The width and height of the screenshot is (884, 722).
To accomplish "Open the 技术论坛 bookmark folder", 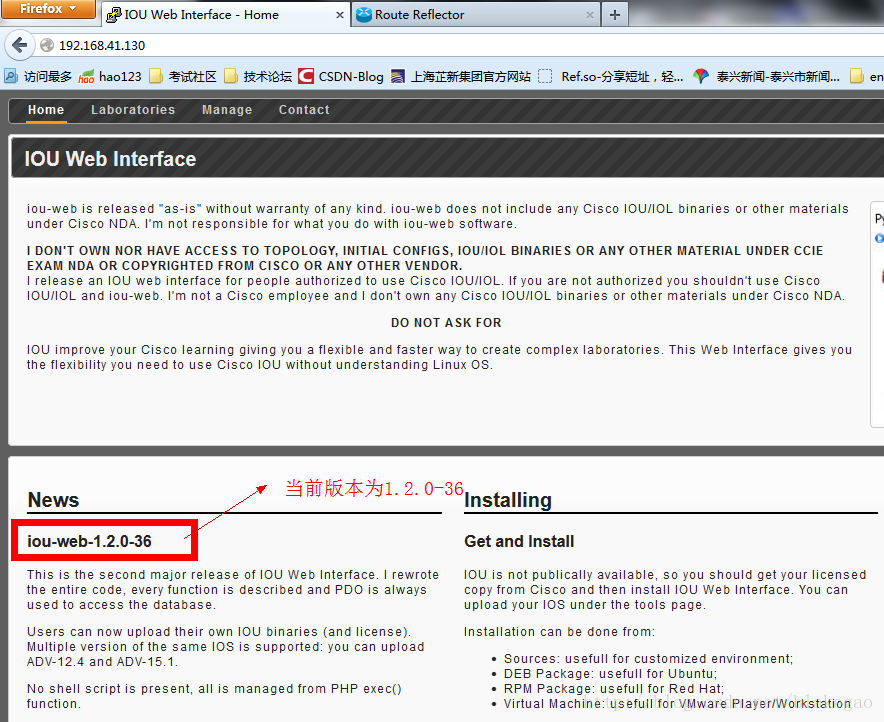I will tap(258, 76).
